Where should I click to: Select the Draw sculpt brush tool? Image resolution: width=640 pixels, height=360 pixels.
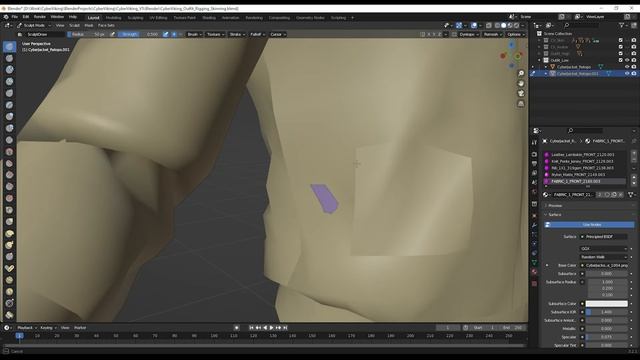click(x=9, y=47)
